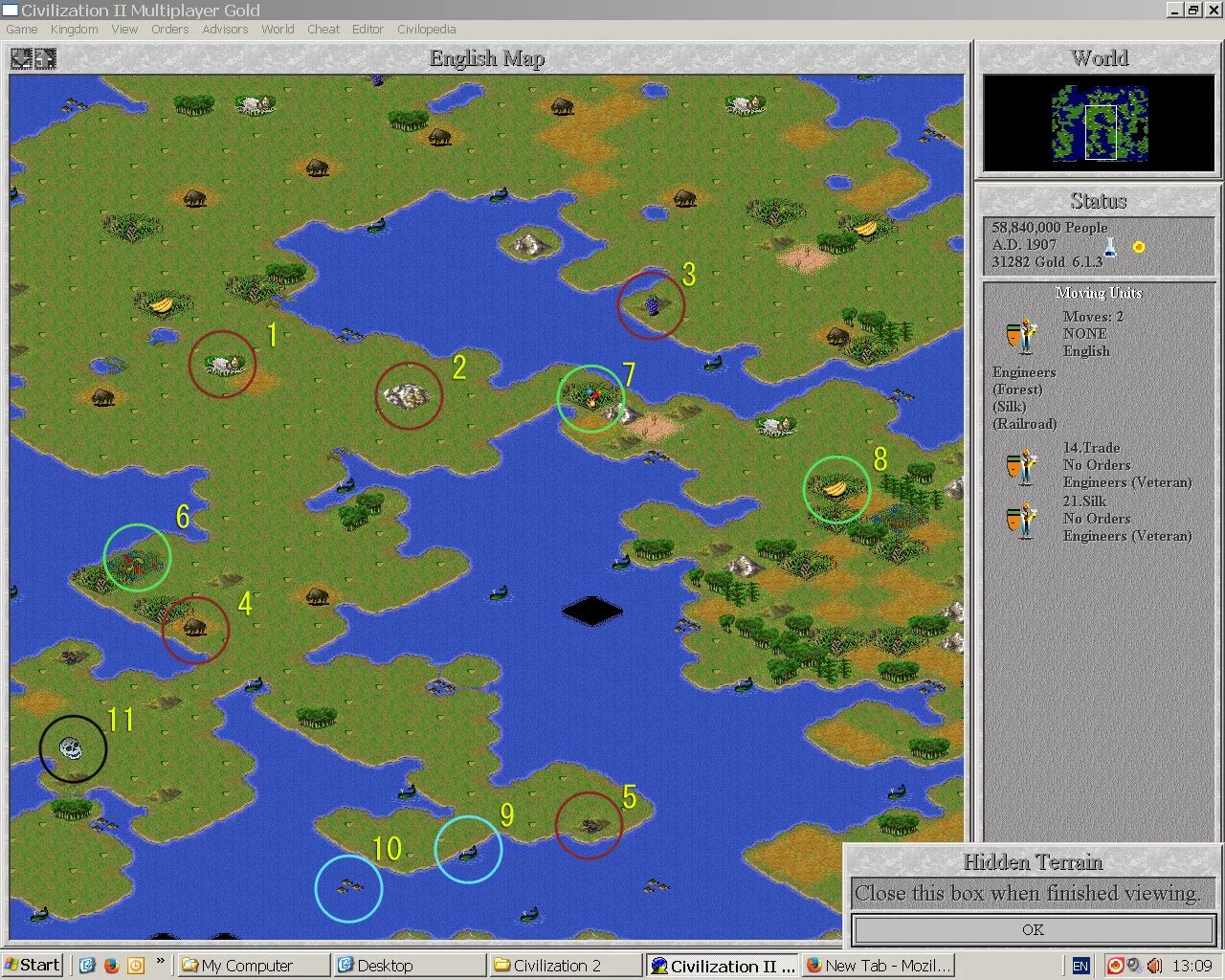This screenshot has height=980, width=1225.
Task: Open the Game menu
Action: (x=21, y=29)
